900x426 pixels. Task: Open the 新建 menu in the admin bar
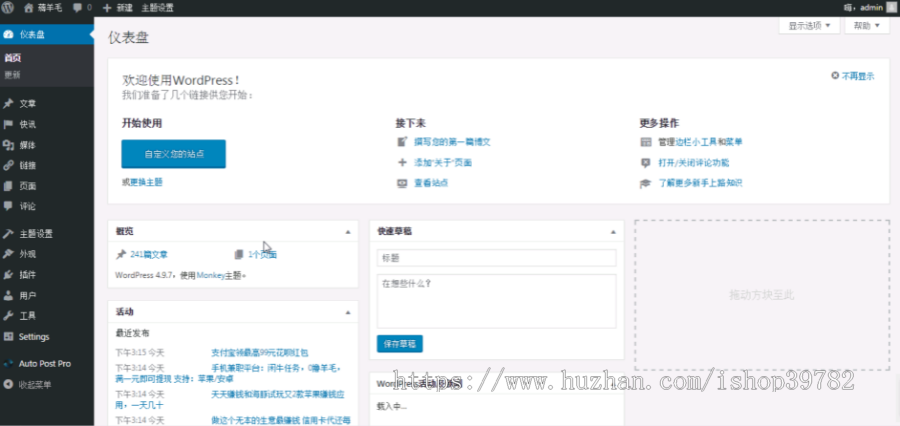coord(117,7)
